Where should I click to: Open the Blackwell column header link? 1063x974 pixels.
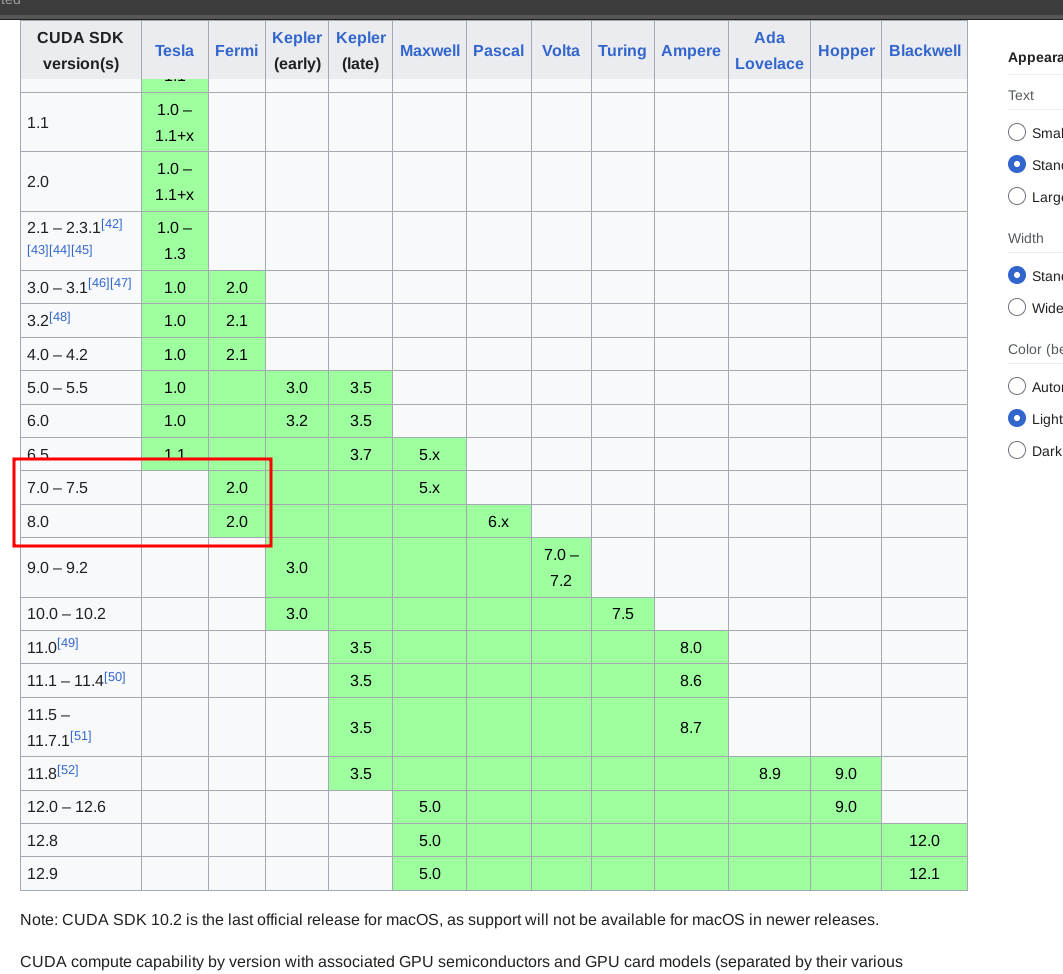[925, 51]
